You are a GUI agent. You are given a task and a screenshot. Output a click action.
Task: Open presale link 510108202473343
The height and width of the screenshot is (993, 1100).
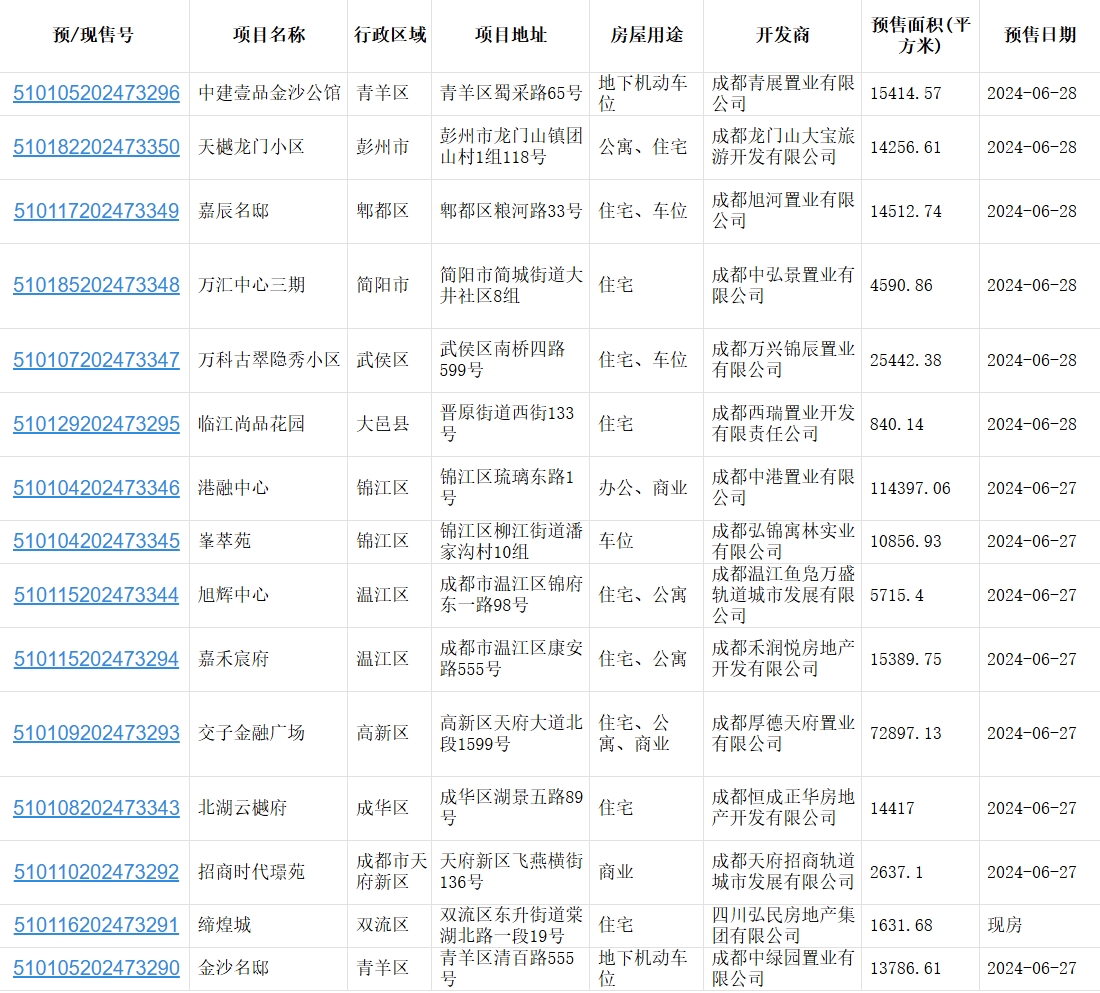click(96, 808)
